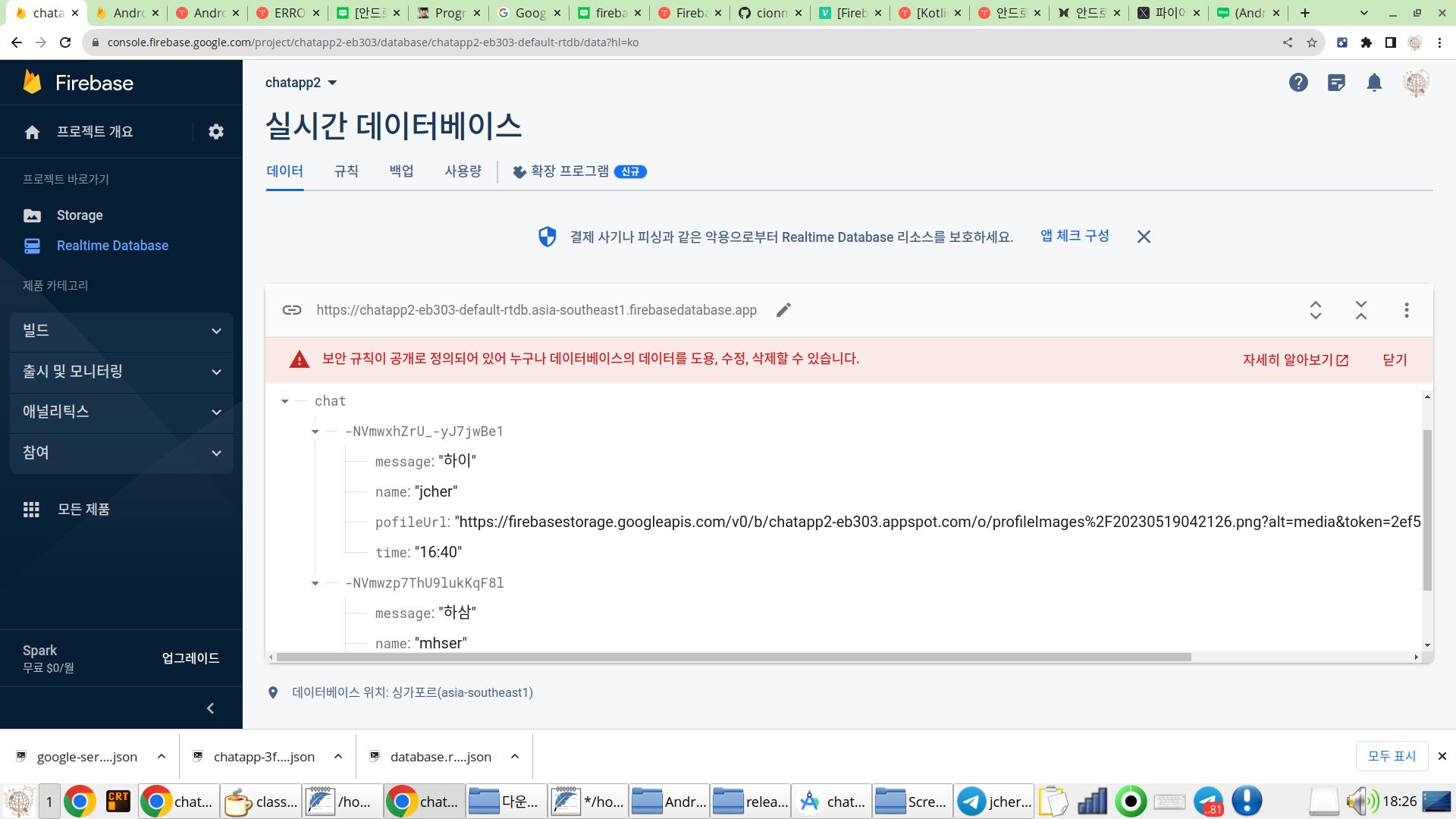Open database.r....json download options arrow
This screenshot has height=819, width=1456.
[515, 757]
